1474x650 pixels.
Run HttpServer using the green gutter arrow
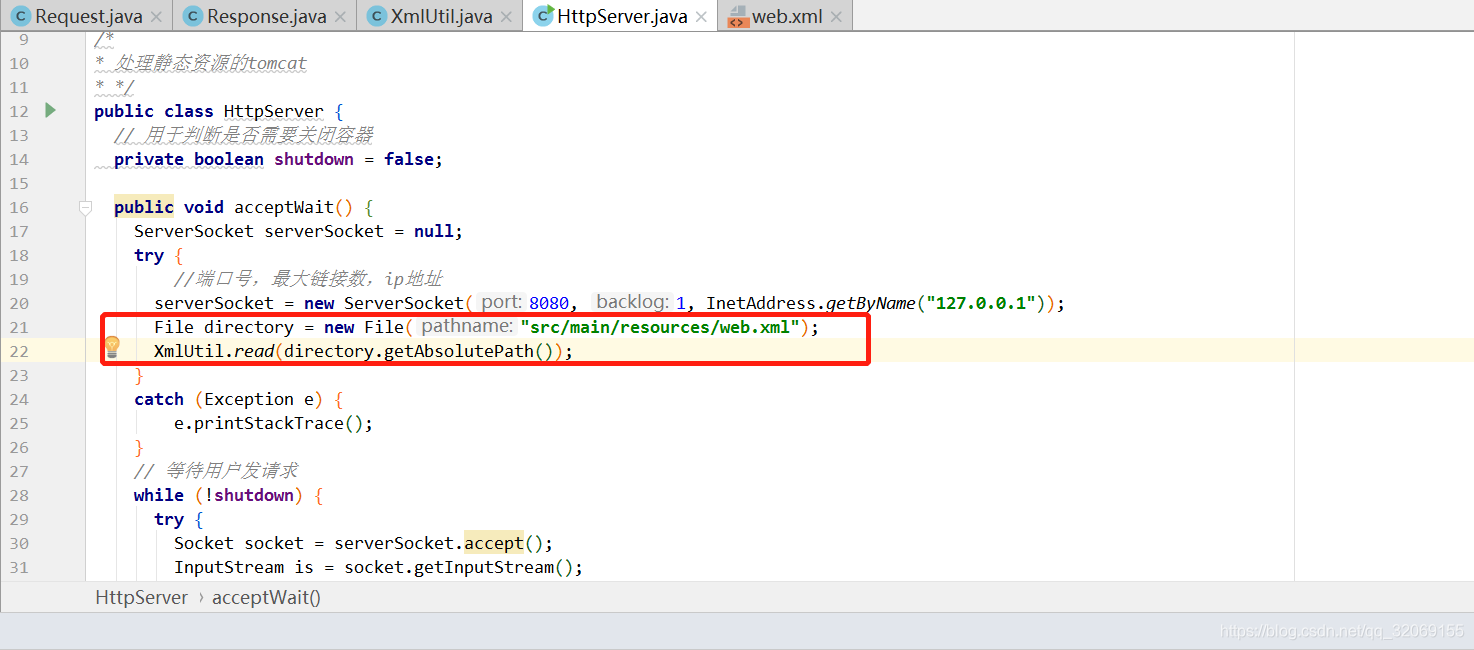[50, 110]
